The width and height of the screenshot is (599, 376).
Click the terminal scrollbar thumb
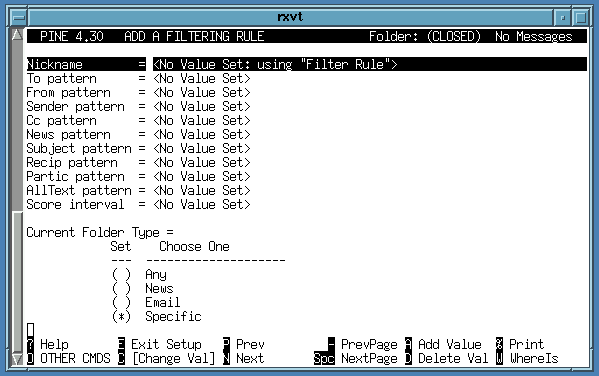17,282
